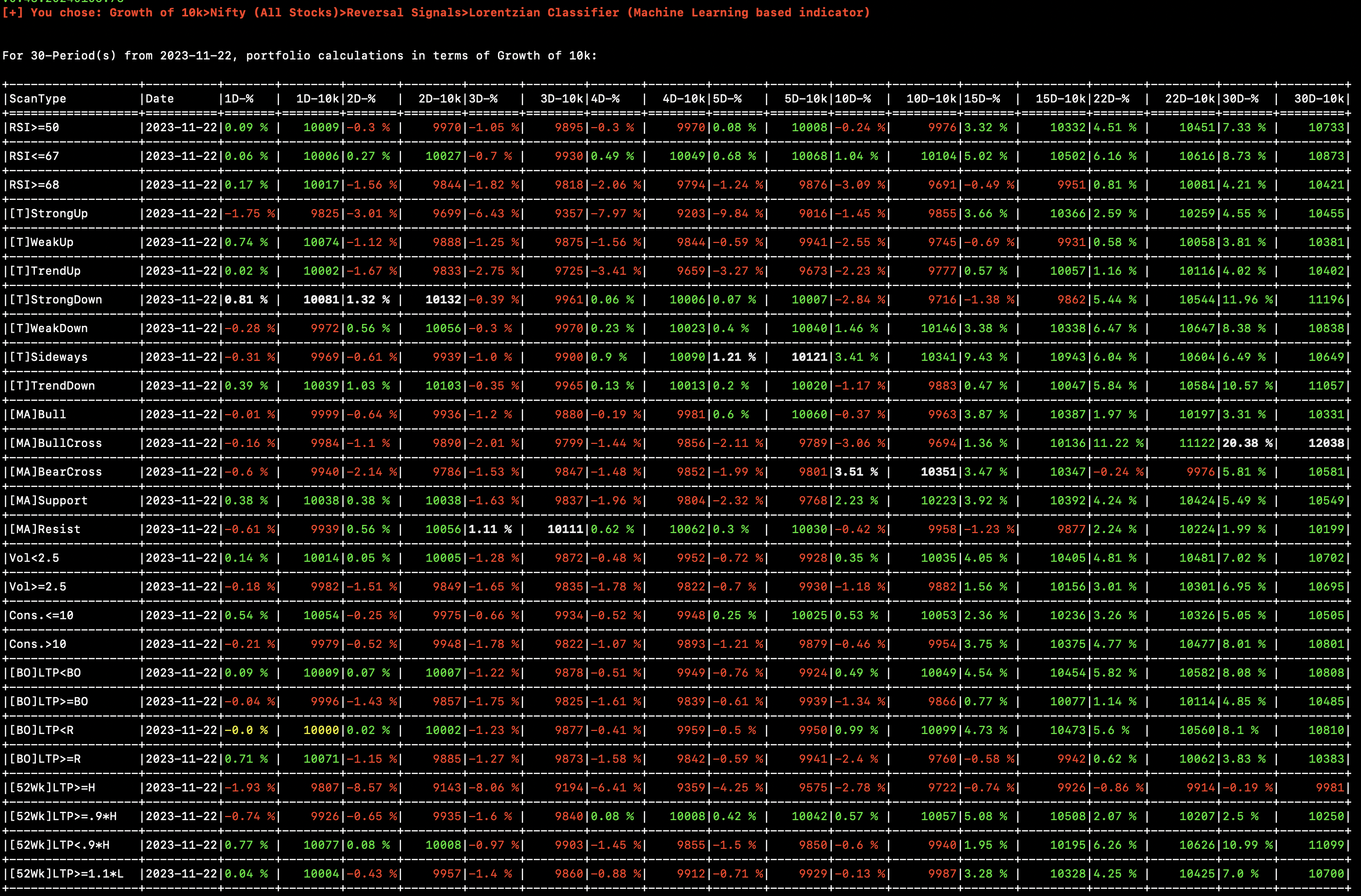Image resolution: width=1361 pixels, height=896 pixels.
Task: Click the Date column header
Action: [159, 98]
